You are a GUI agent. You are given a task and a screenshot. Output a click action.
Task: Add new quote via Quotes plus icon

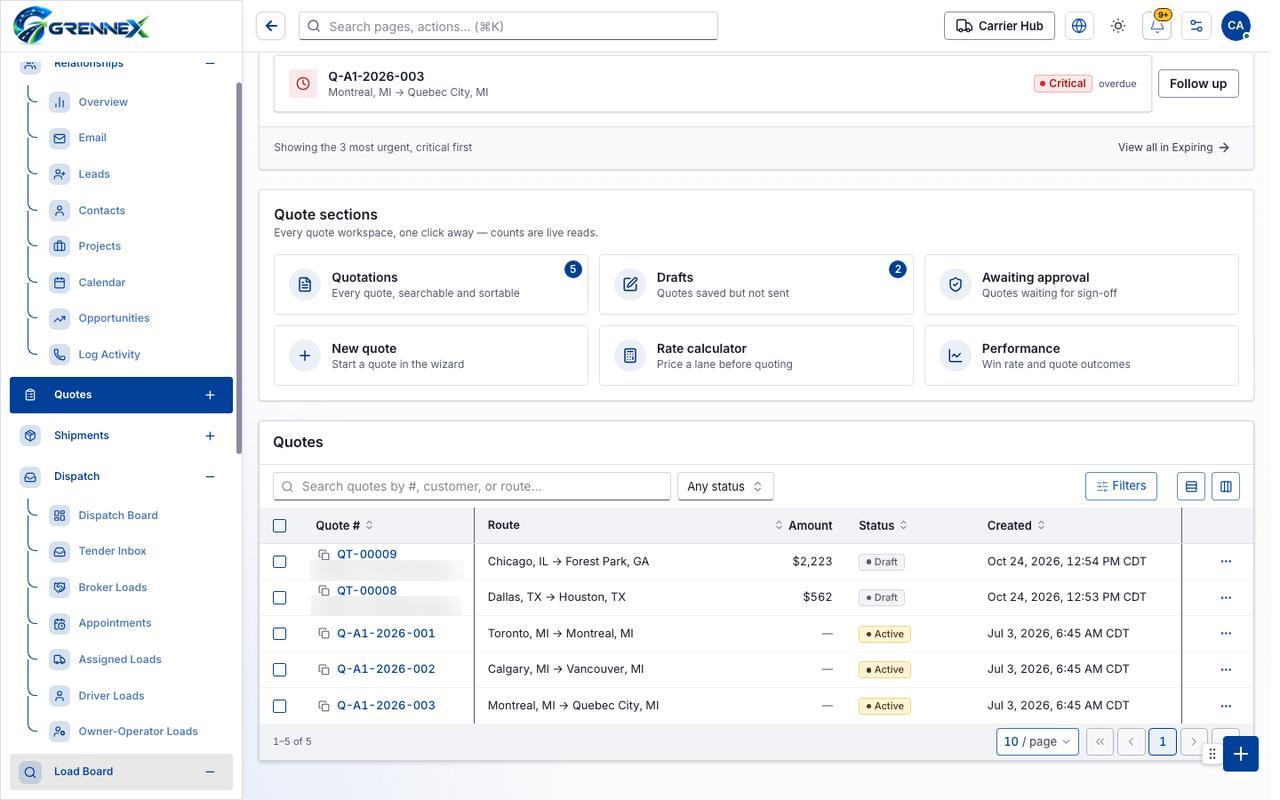(210, 395)
